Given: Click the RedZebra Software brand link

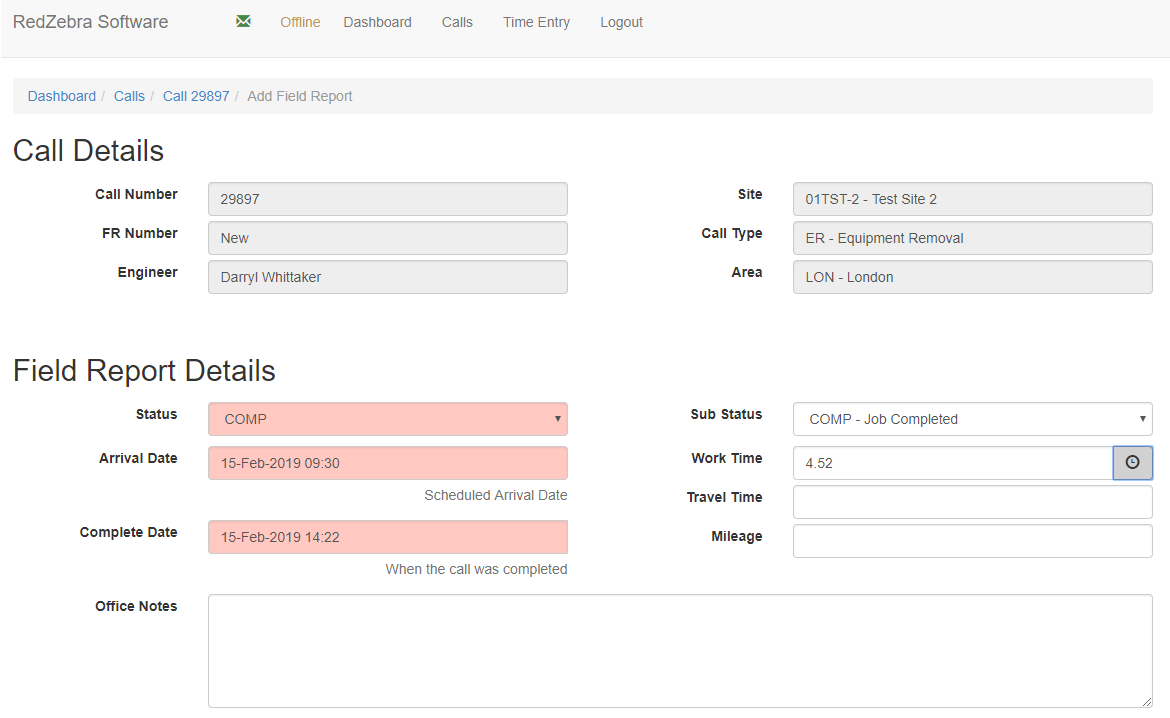Looking at the screenshot, I should [x=91, y=22].
